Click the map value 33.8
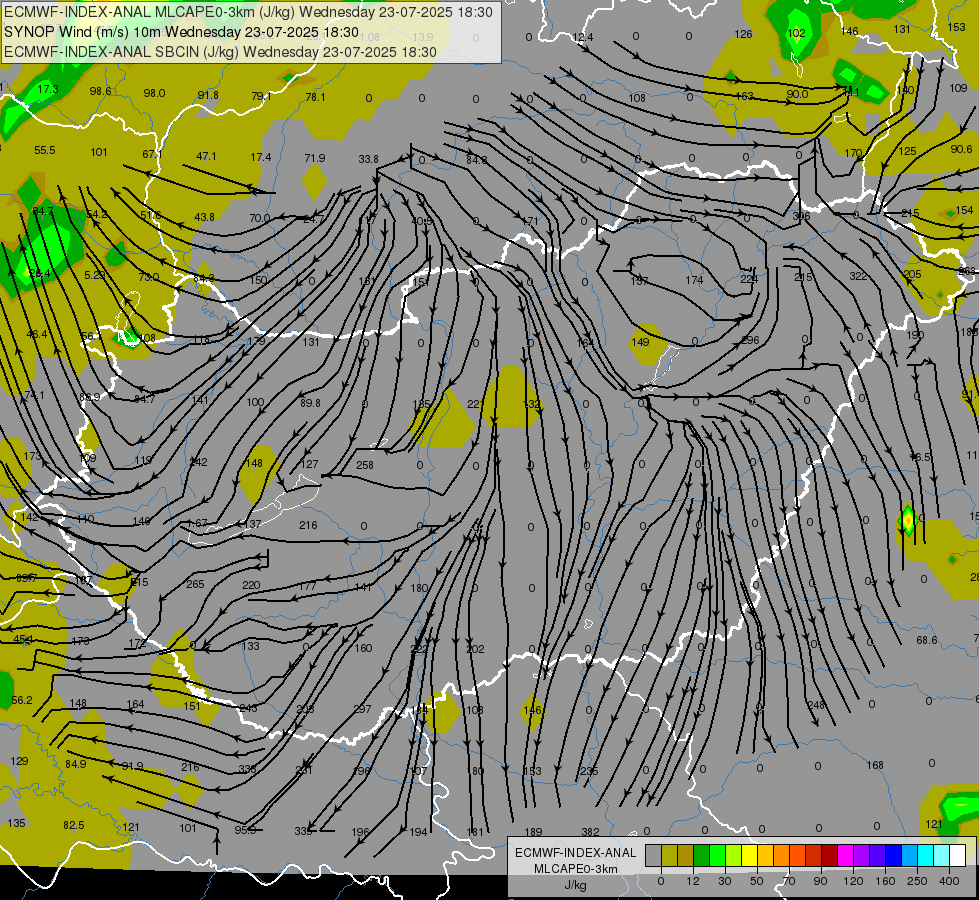The width and height of the screenshot is (979, 900). click(368, 159)
